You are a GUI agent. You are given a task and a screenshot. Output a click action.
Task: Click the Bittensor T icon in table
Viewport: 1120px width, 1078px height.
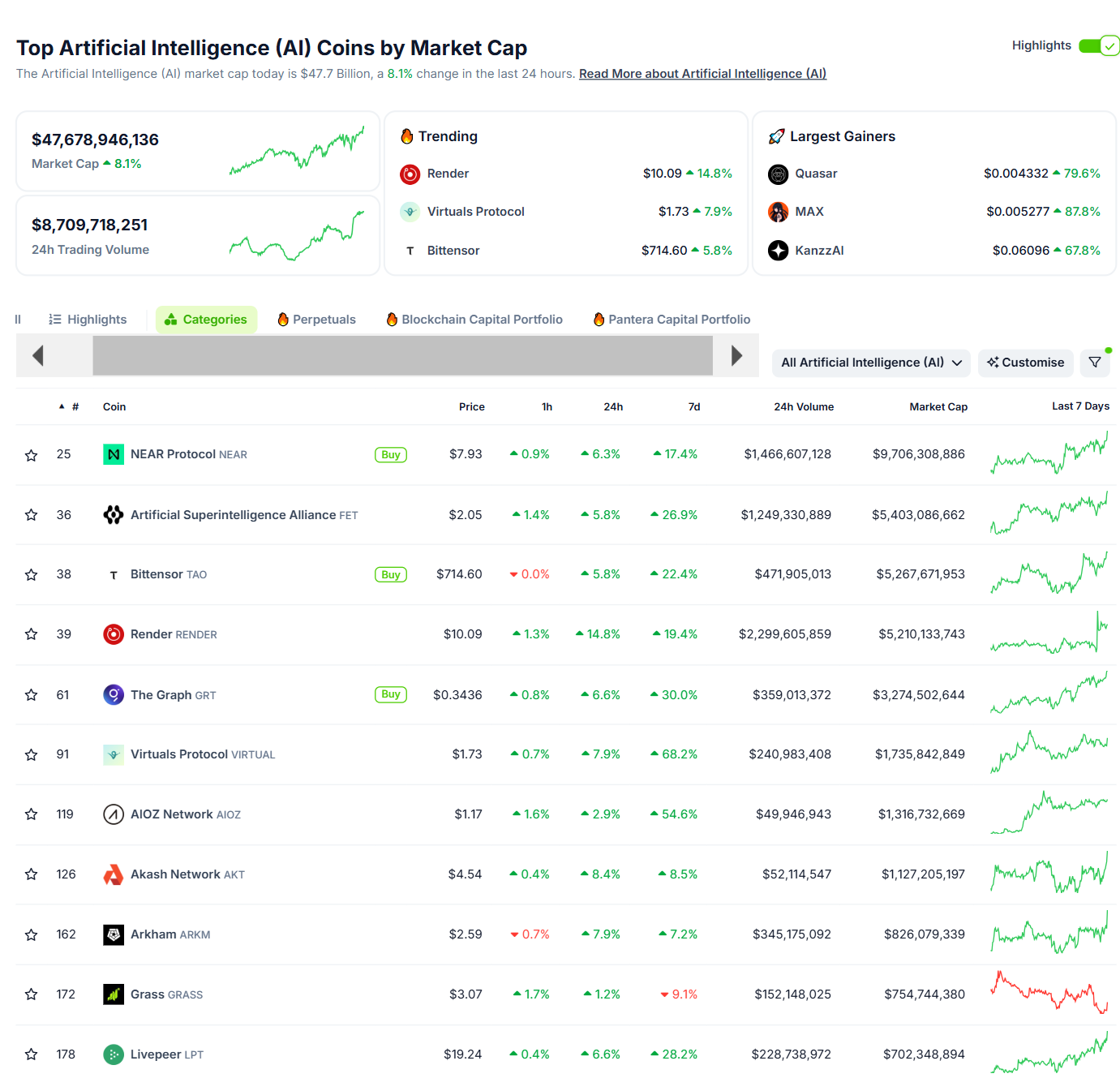click(114, 575)
